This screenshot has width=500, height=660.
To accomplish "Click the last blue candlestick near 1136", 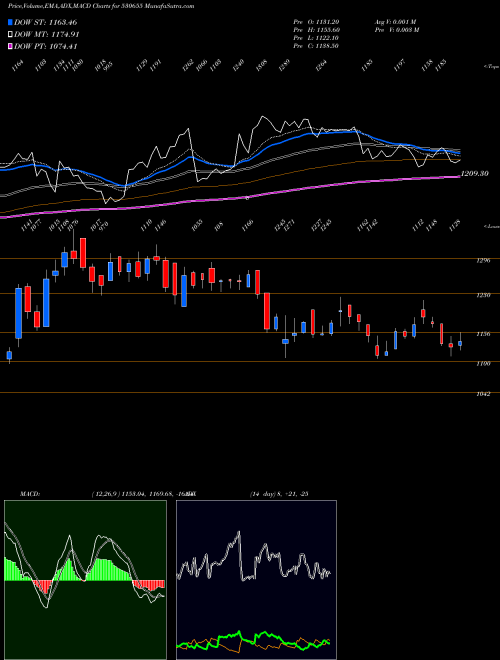I will tap(460, 343).
